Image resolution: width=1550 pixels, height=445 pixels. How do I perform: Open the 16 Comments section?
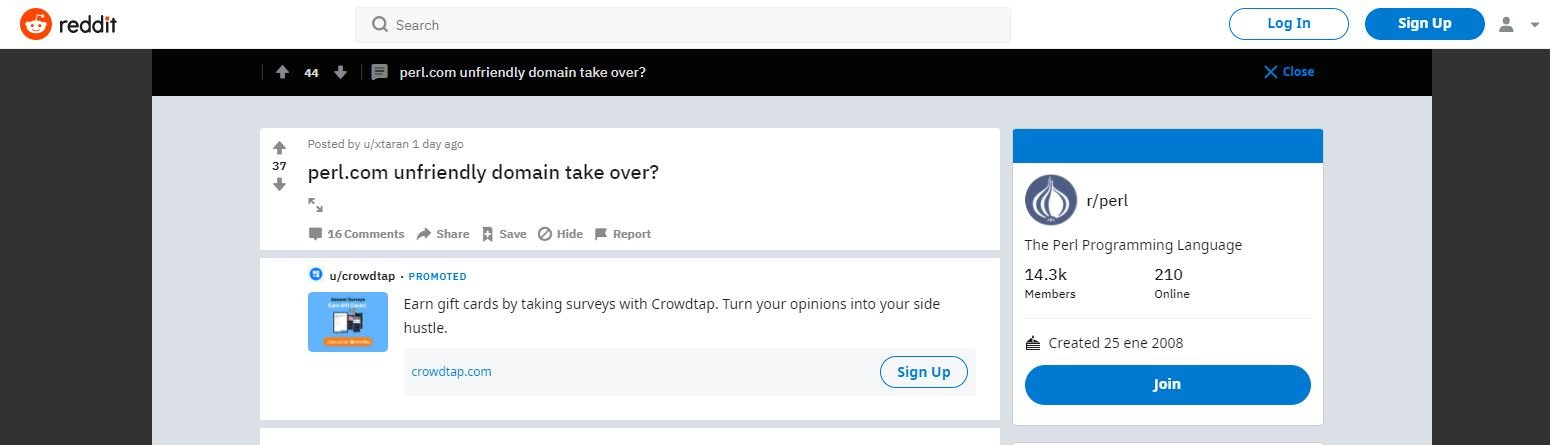point(356,234)
